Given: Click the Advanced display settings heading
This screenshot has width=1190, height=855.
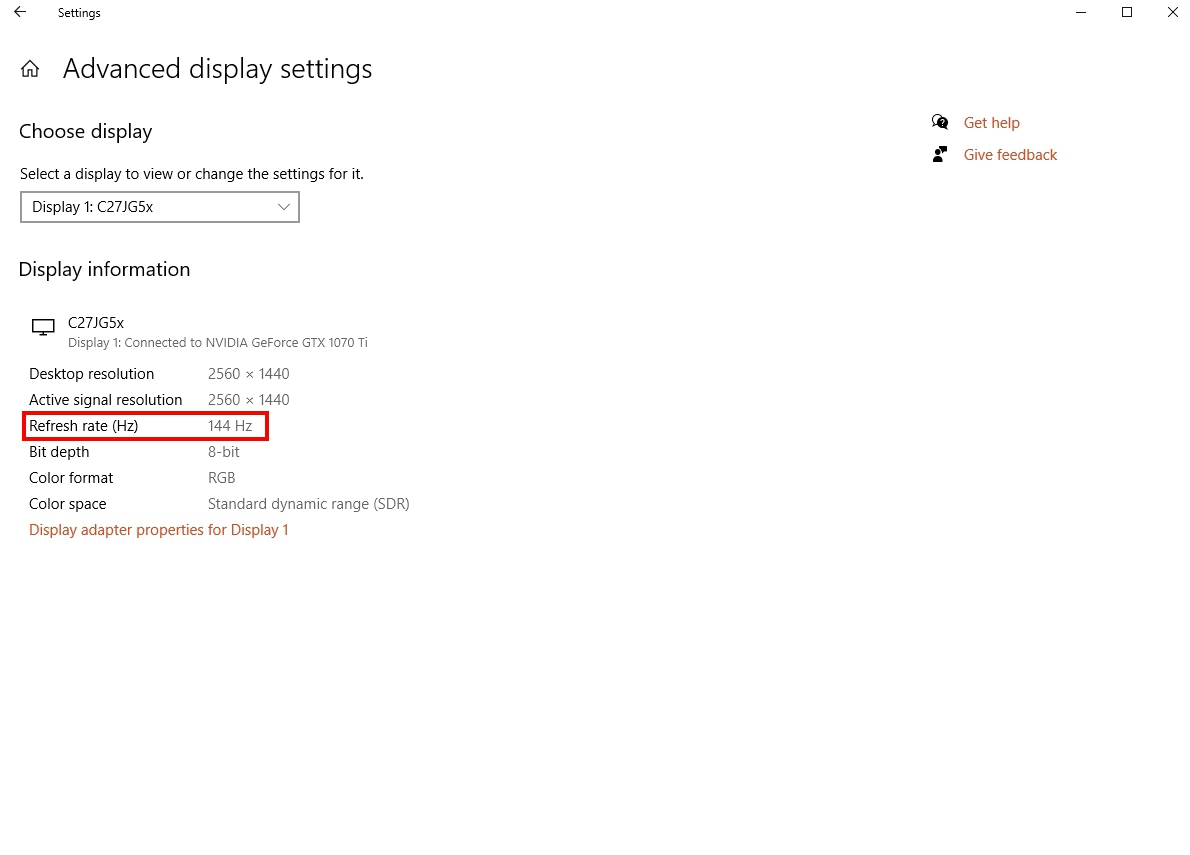Looking at the screenshot, I should [218, 69].
